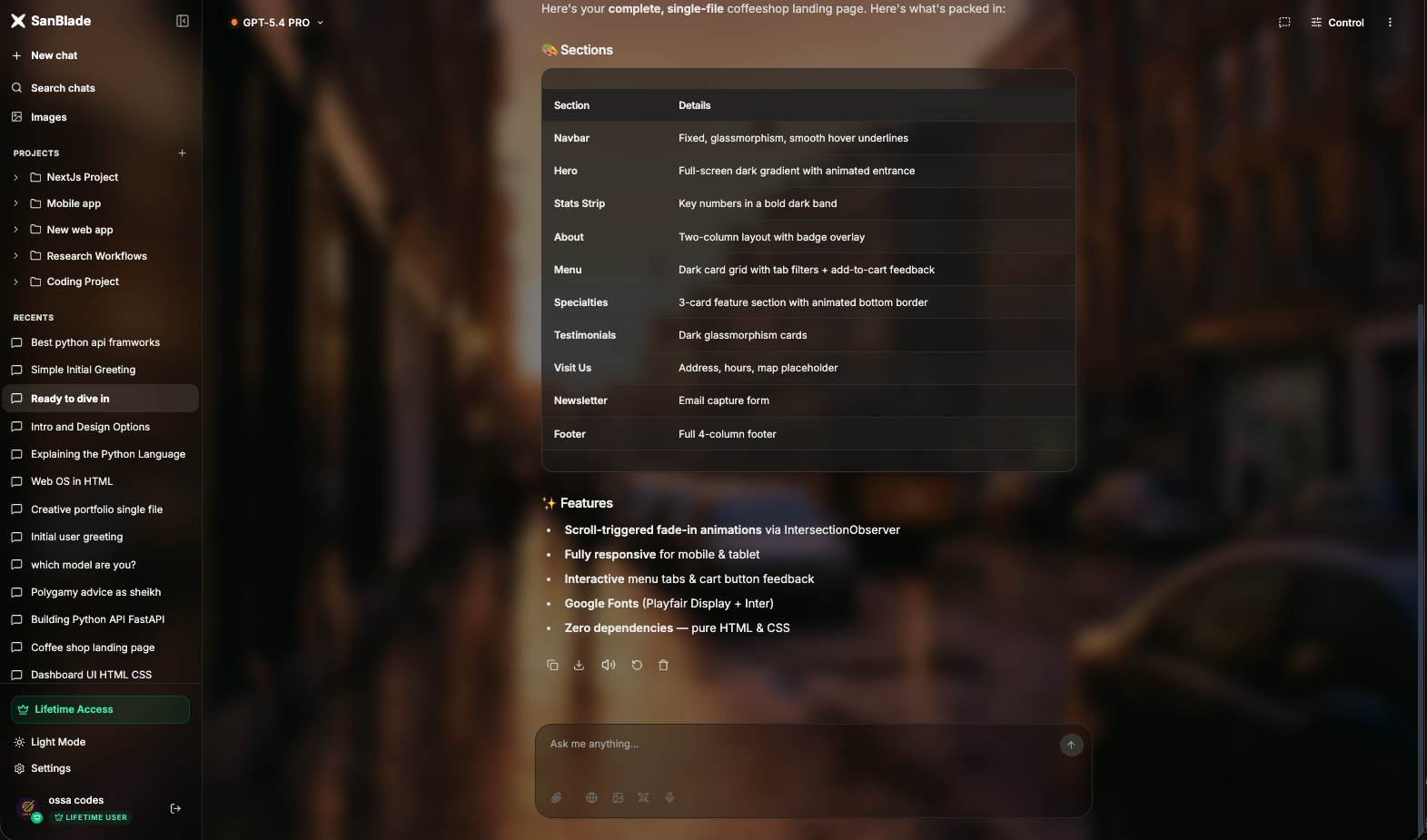
Task: Open the three-dot more options menu
Action: (x=1390, y=23)
